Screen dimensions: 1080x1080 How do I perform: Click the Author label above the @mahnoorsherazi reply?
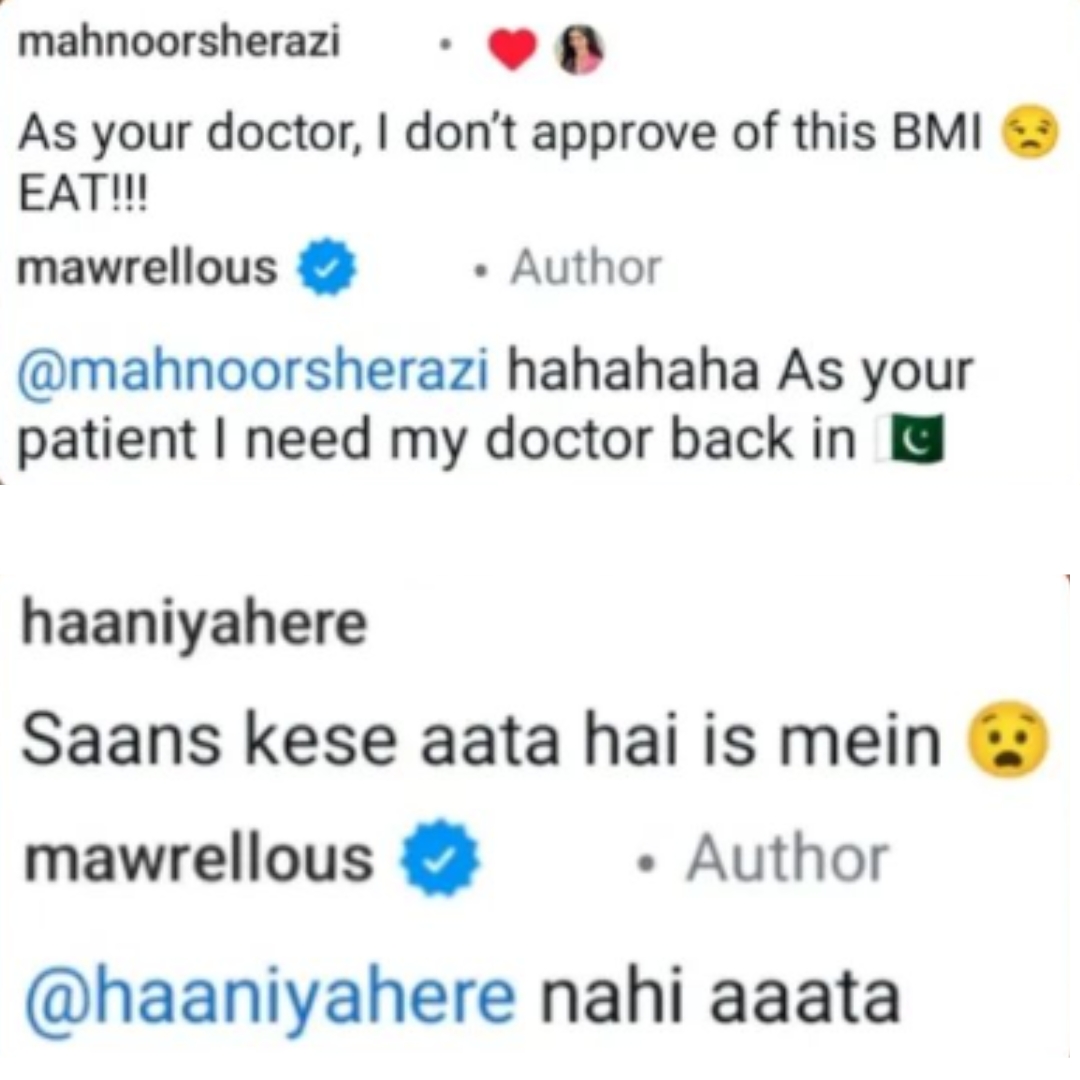(585, 267)
